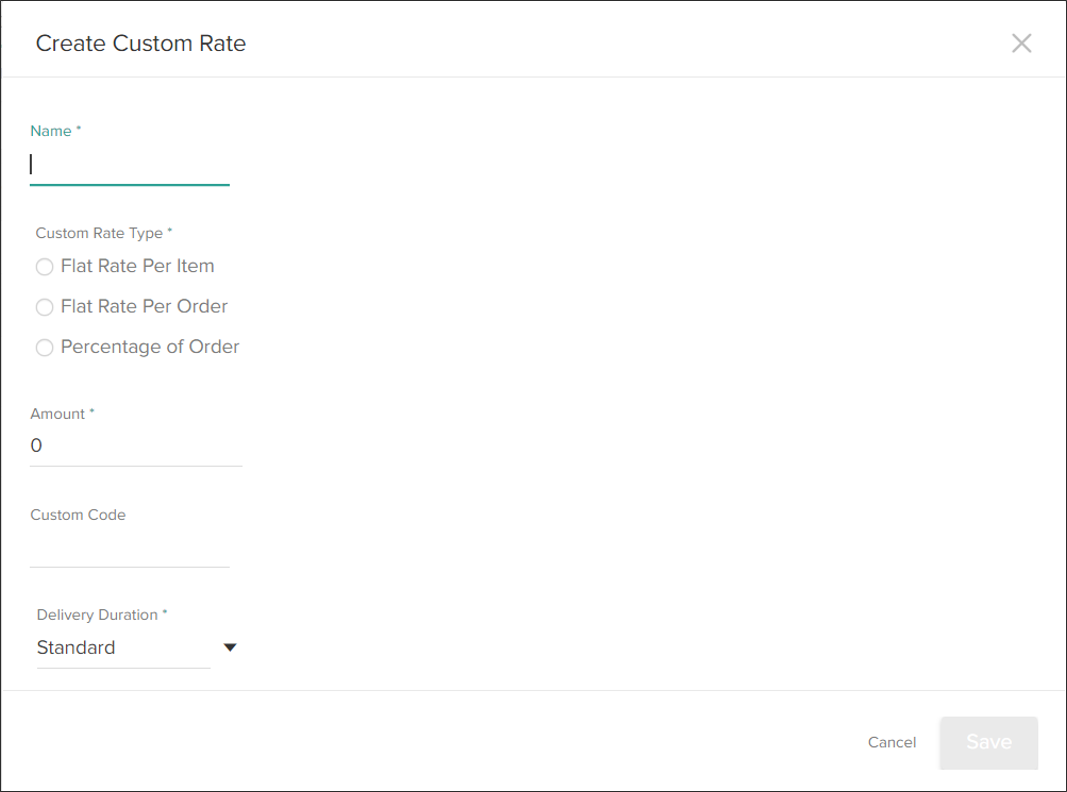Click the Name field label
The image size is (1067, 792).
pyautogui.click(x=50, y=130)
